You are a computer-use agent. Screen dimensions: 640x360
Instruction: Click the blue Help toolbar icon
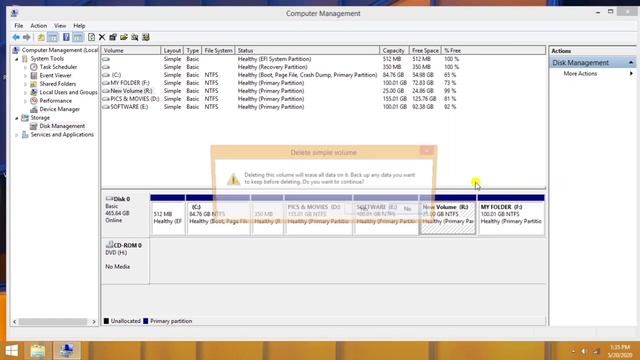66,38
